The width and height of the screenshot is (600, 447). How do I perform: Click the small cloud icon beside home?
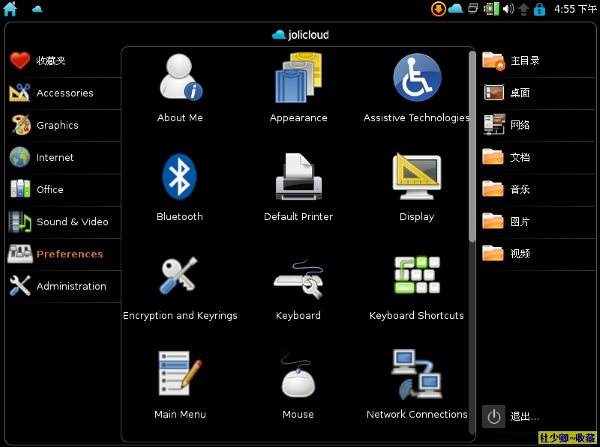pos(37,9)
